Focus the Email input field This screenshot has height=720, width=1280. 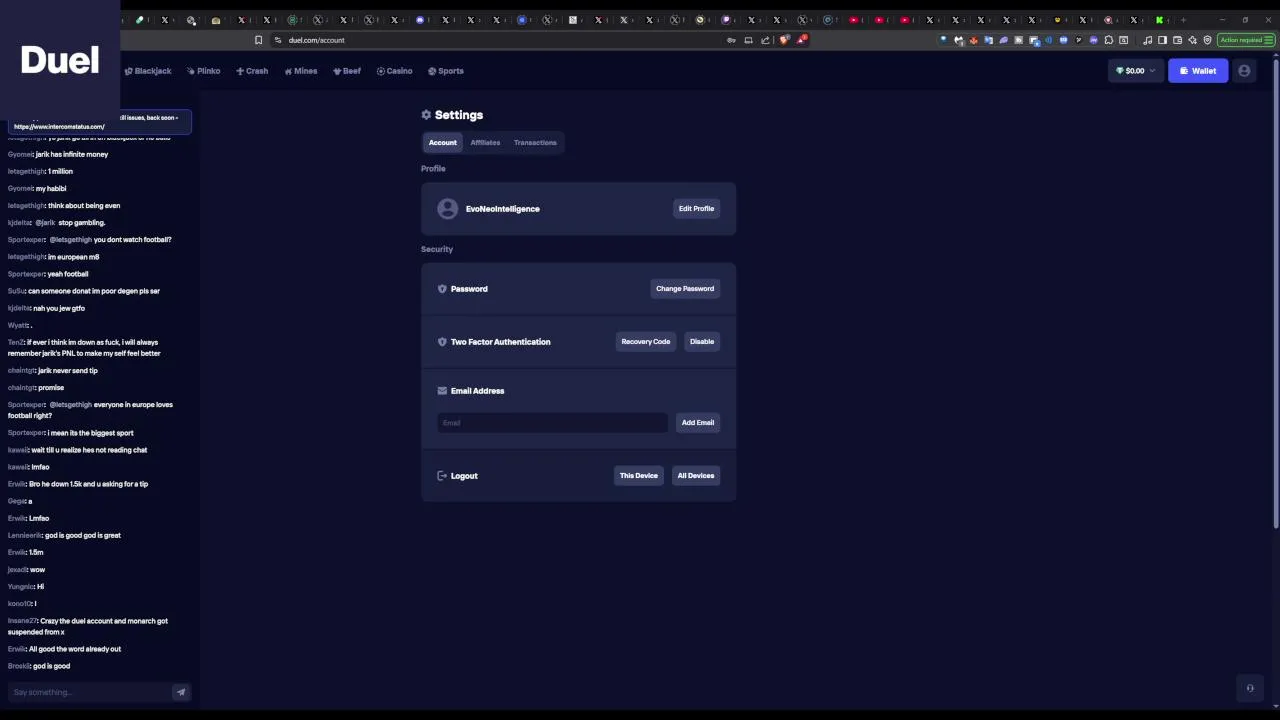[x=552, y=423]
